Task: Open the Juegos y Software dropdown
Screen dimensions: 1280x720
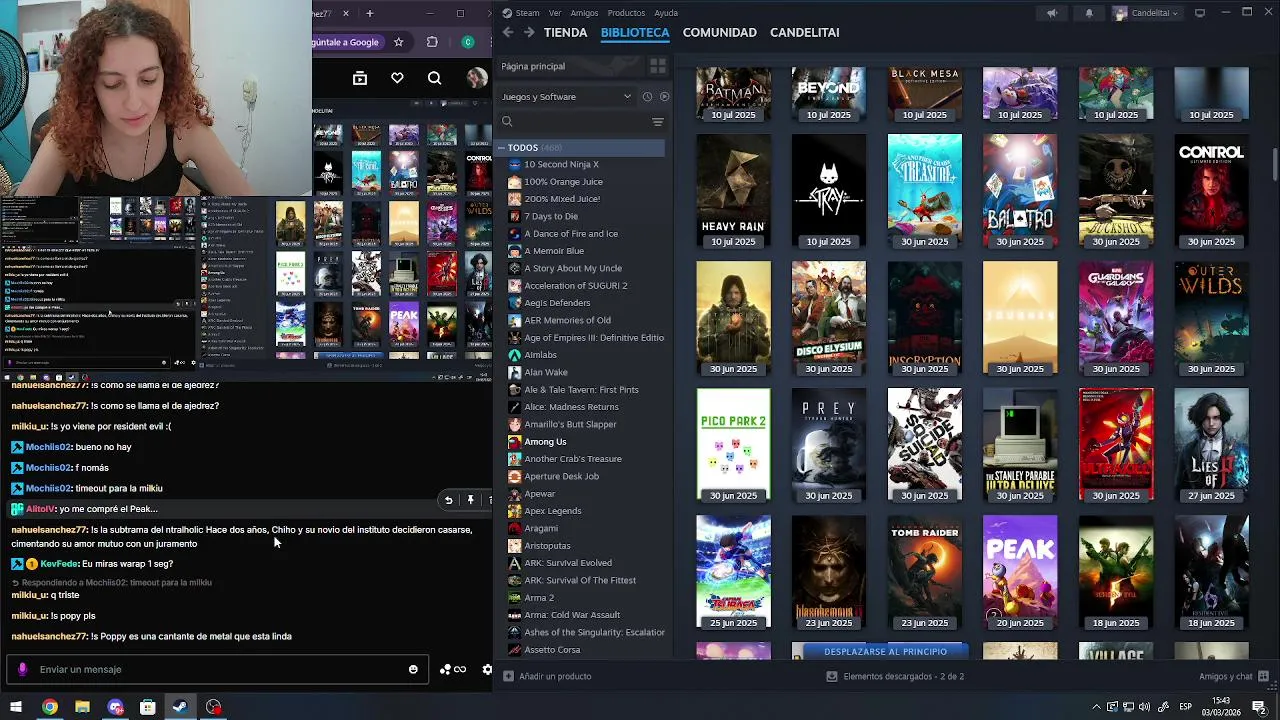Action: 566,97
